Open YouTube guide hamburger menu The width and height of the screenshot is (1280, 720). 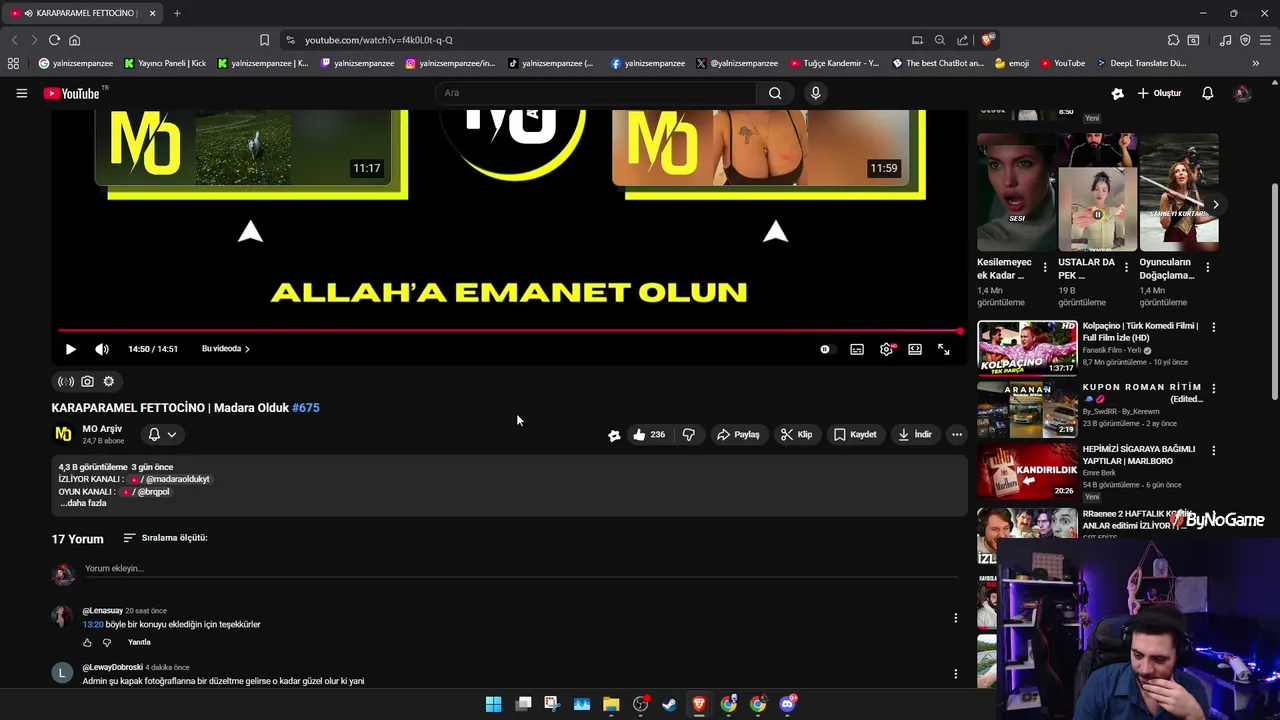21,93
